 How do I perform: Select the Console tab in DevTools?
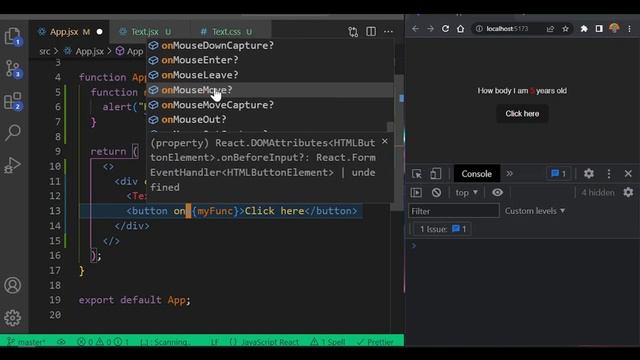[476, 174]
